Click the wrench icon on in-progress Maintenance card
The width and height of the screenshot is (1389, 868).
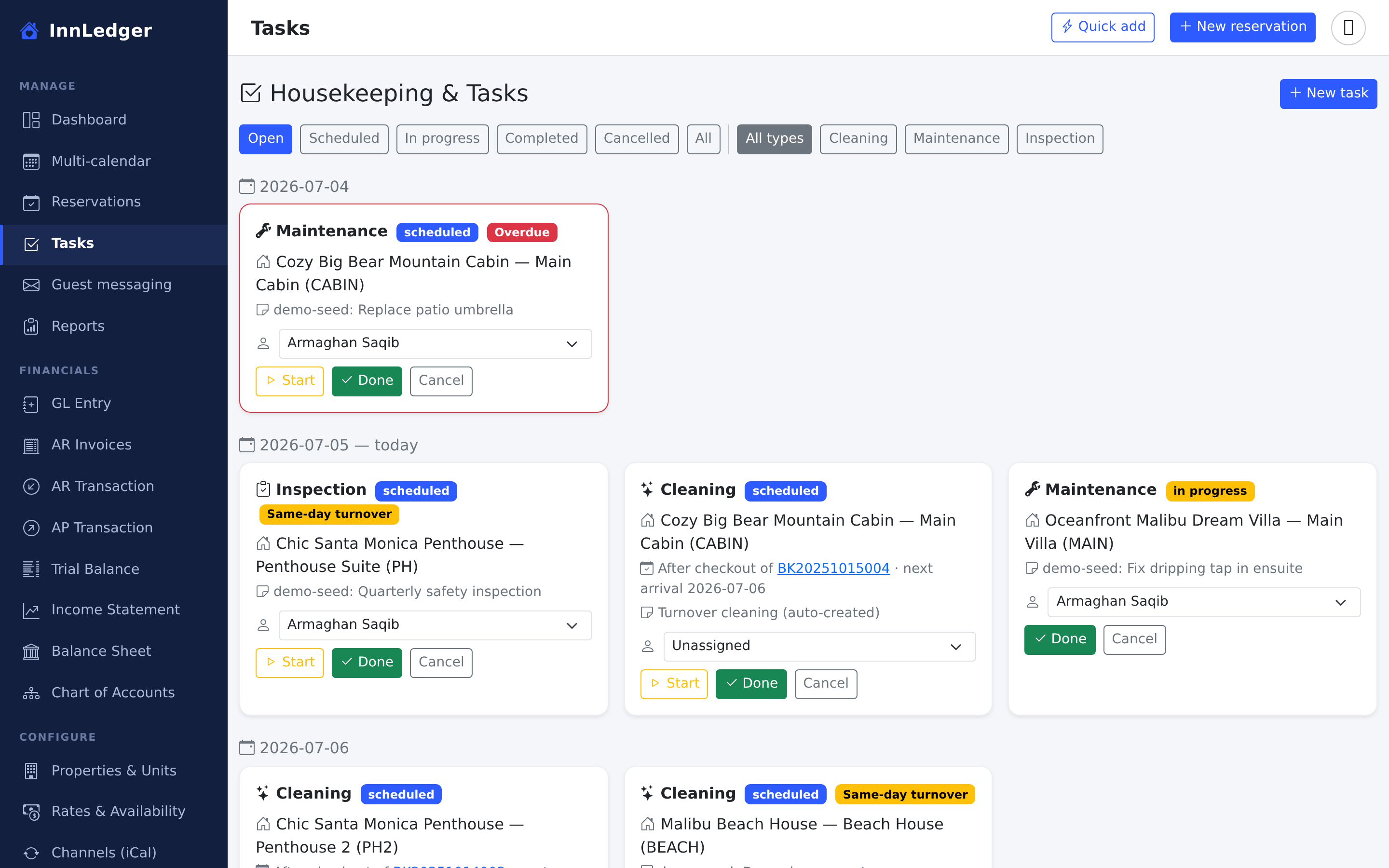pos(1033,489)
